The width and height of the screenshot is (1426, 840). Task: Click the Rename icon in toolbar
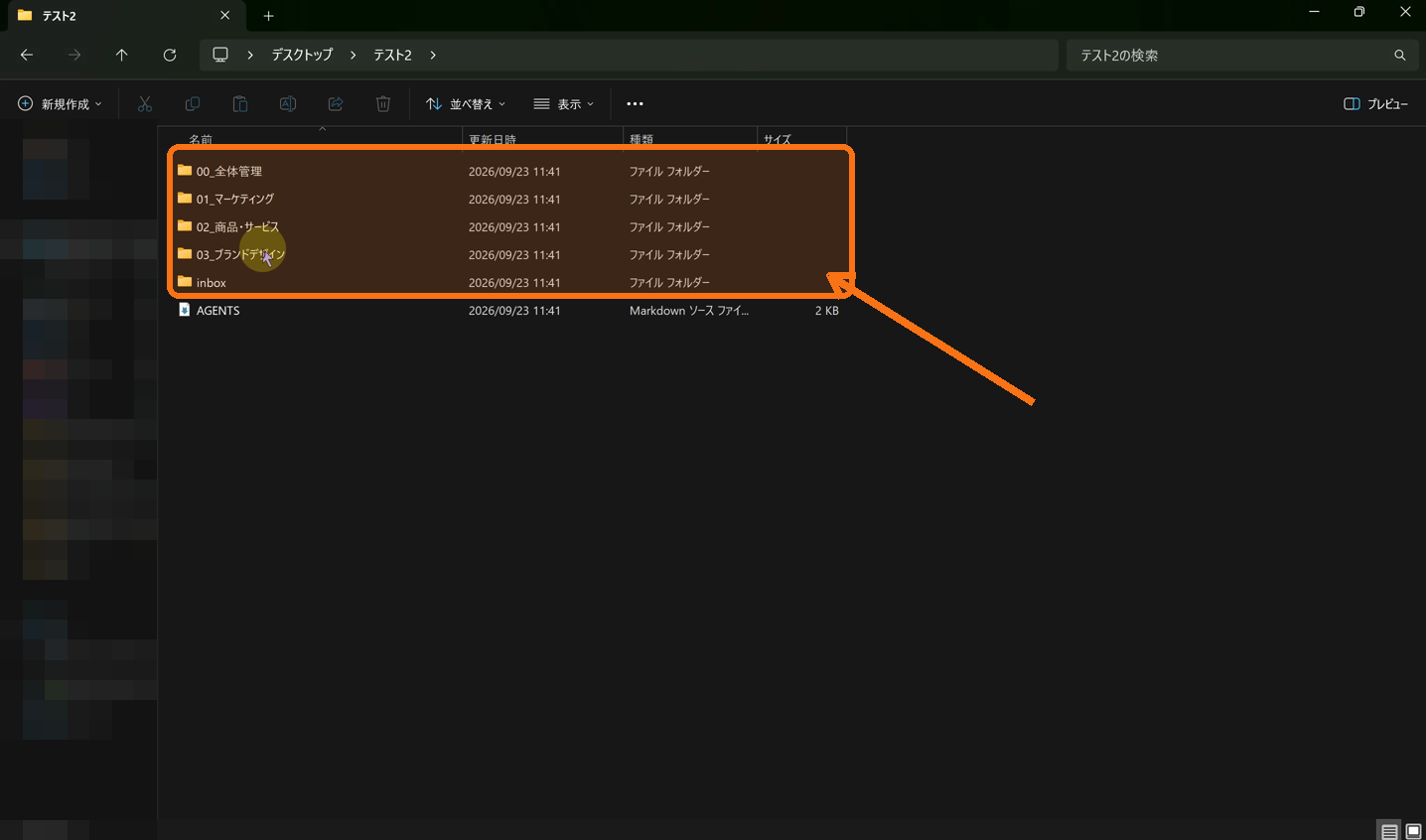tap(288, 103)
